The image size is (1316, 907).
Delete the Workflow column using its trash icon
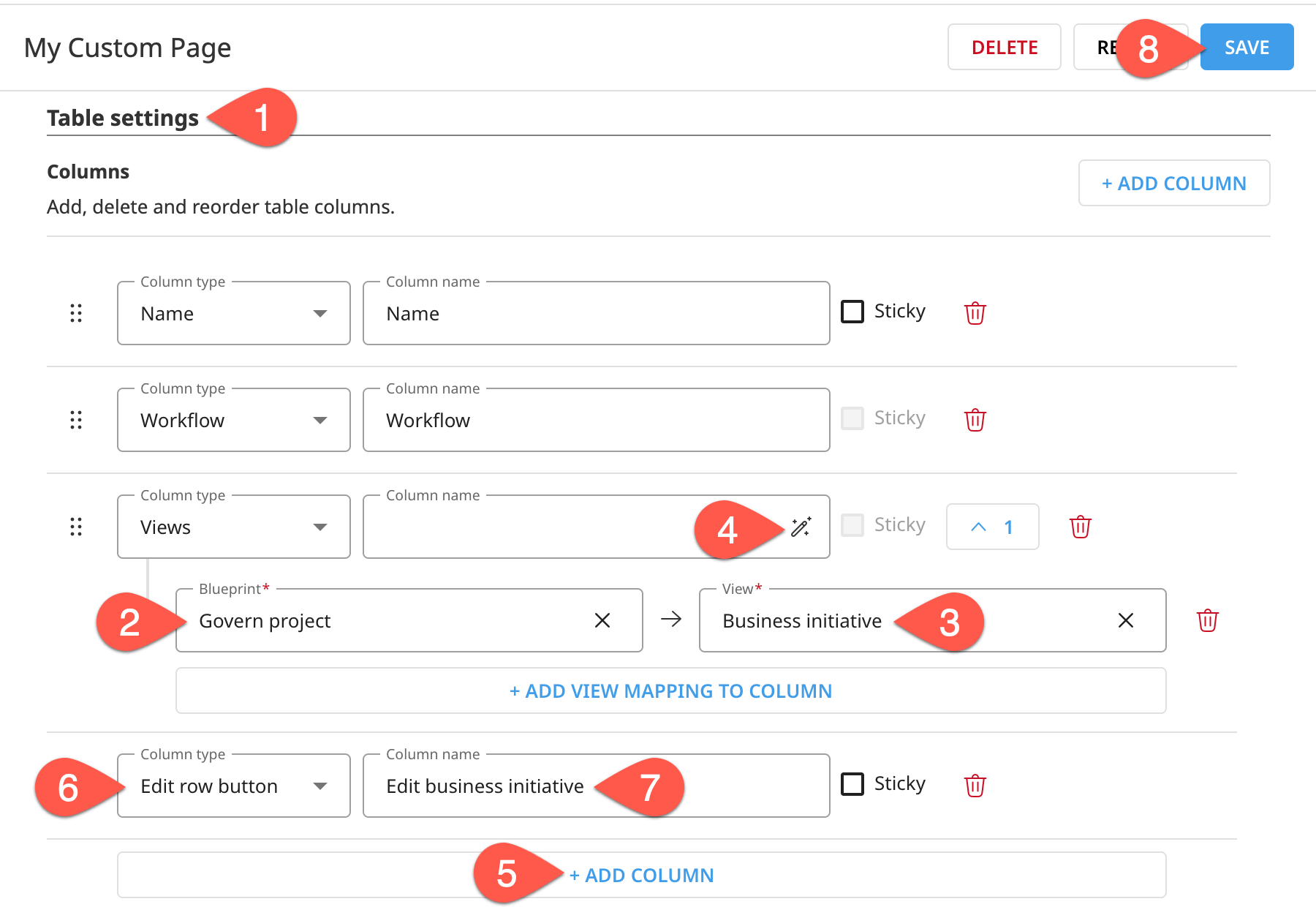[x=975, y=419]
